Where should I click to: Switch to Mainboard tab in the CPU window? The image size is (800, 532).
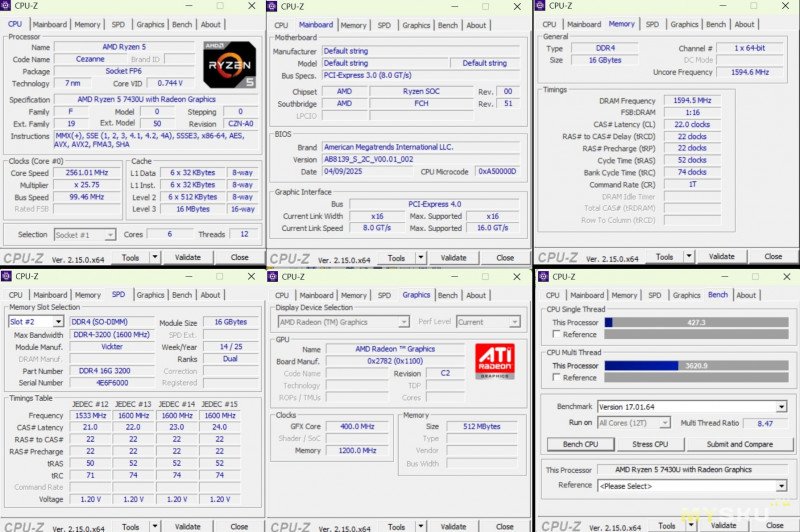50,24
